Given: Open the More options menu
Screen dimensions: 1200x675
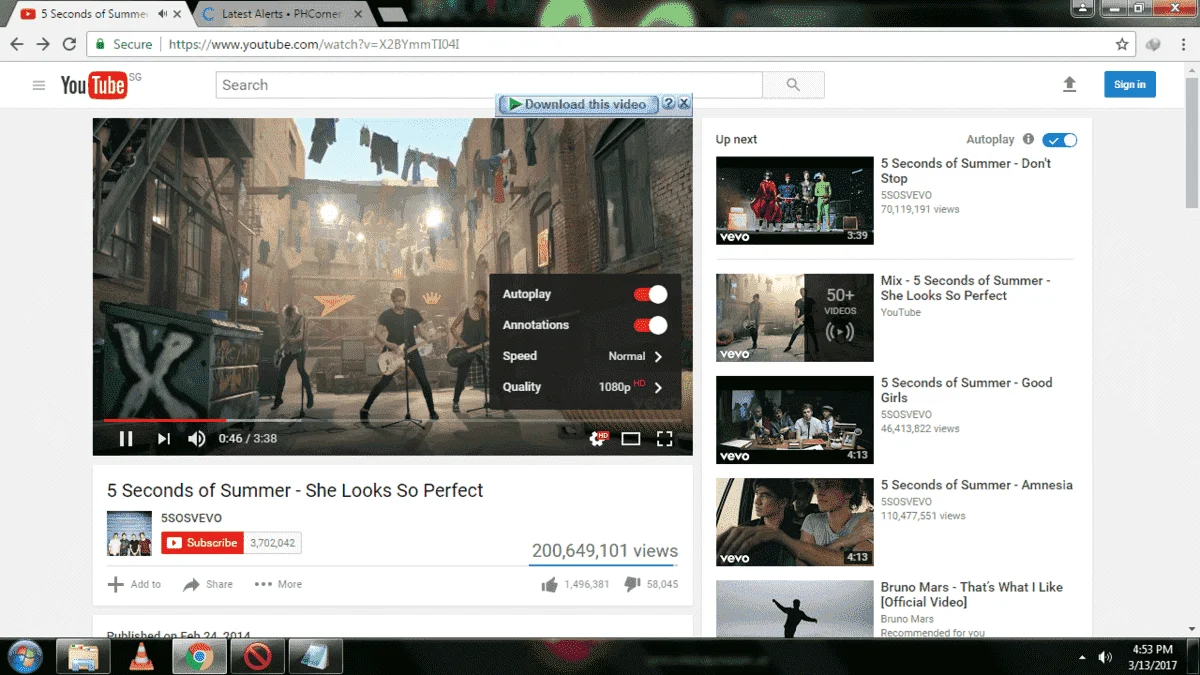Looking at the screenshot, I should (278, 584).
